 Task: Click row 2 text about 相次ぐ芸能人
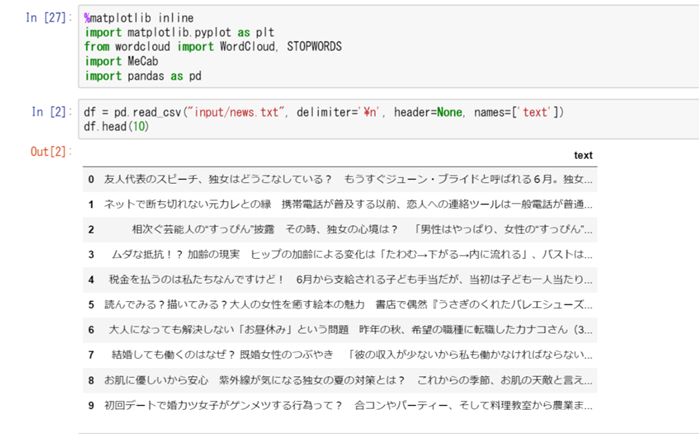[362, 229]
